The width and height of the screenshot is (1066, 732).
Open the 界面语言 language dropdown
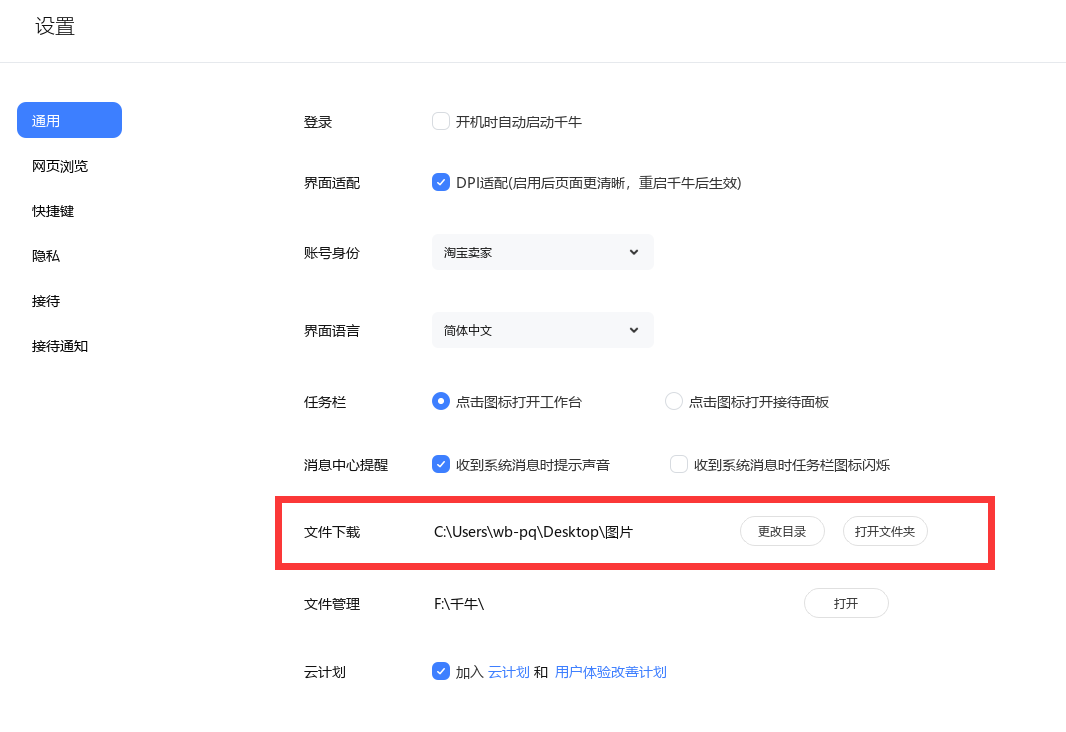(542, 330)
